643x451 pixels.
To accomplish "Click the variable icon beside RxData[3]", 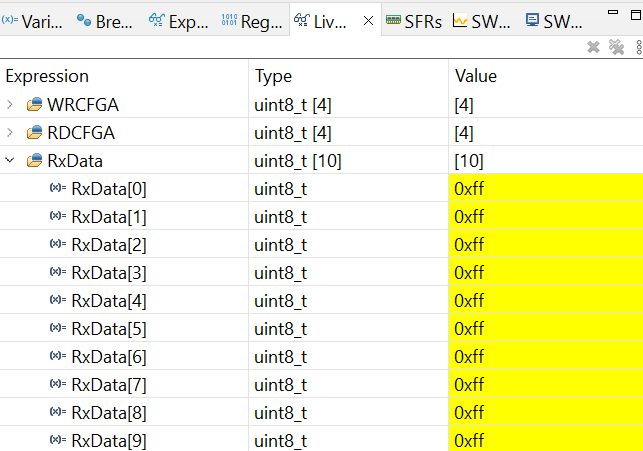I will click(58, 271).
